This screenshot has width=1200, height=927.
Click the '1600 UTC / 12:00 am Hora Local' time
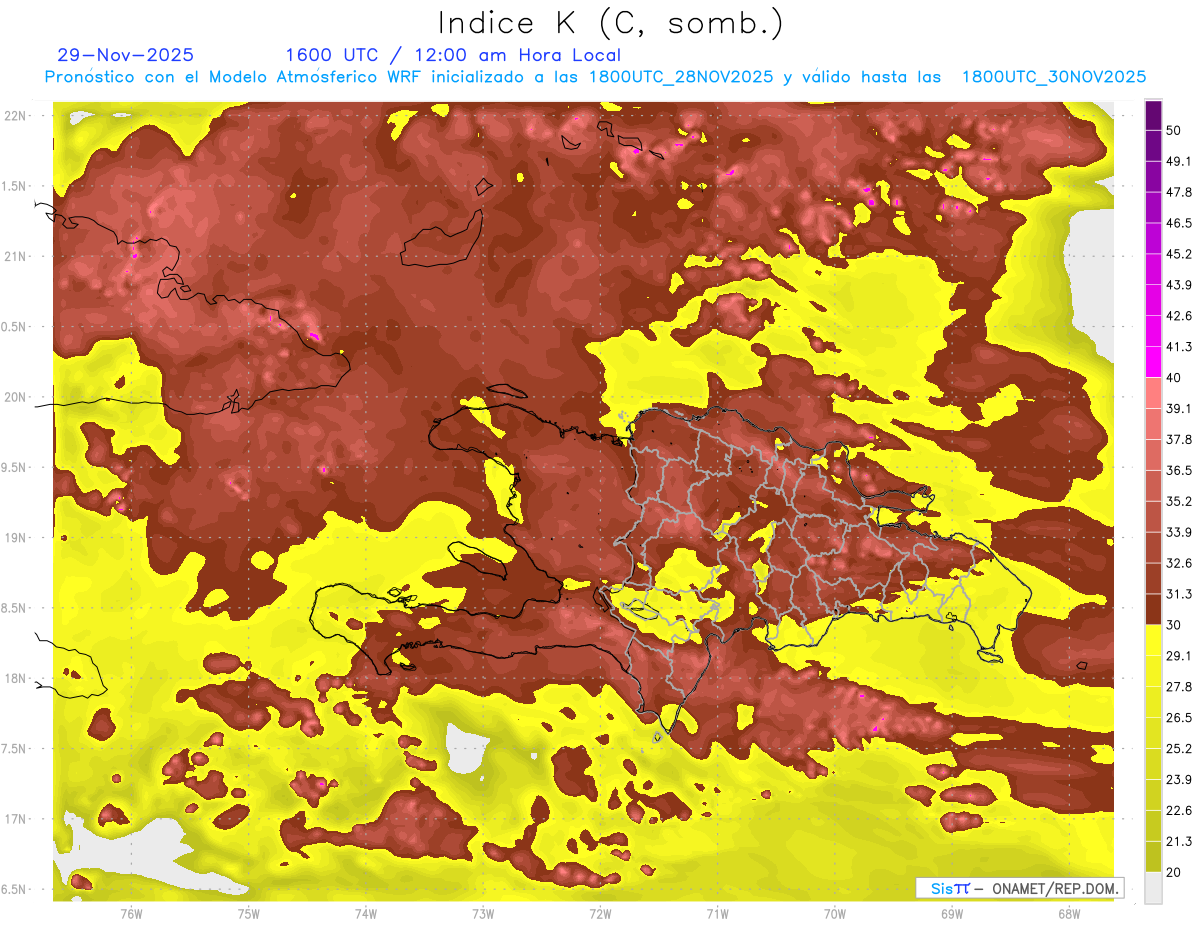point(453,55)
